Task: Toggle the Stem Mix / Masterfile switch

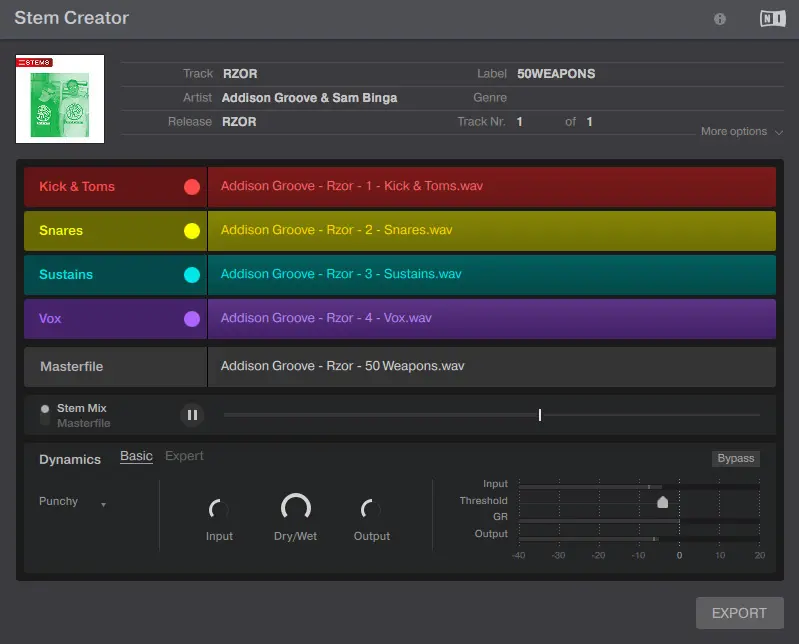Action: click(45, 415)
